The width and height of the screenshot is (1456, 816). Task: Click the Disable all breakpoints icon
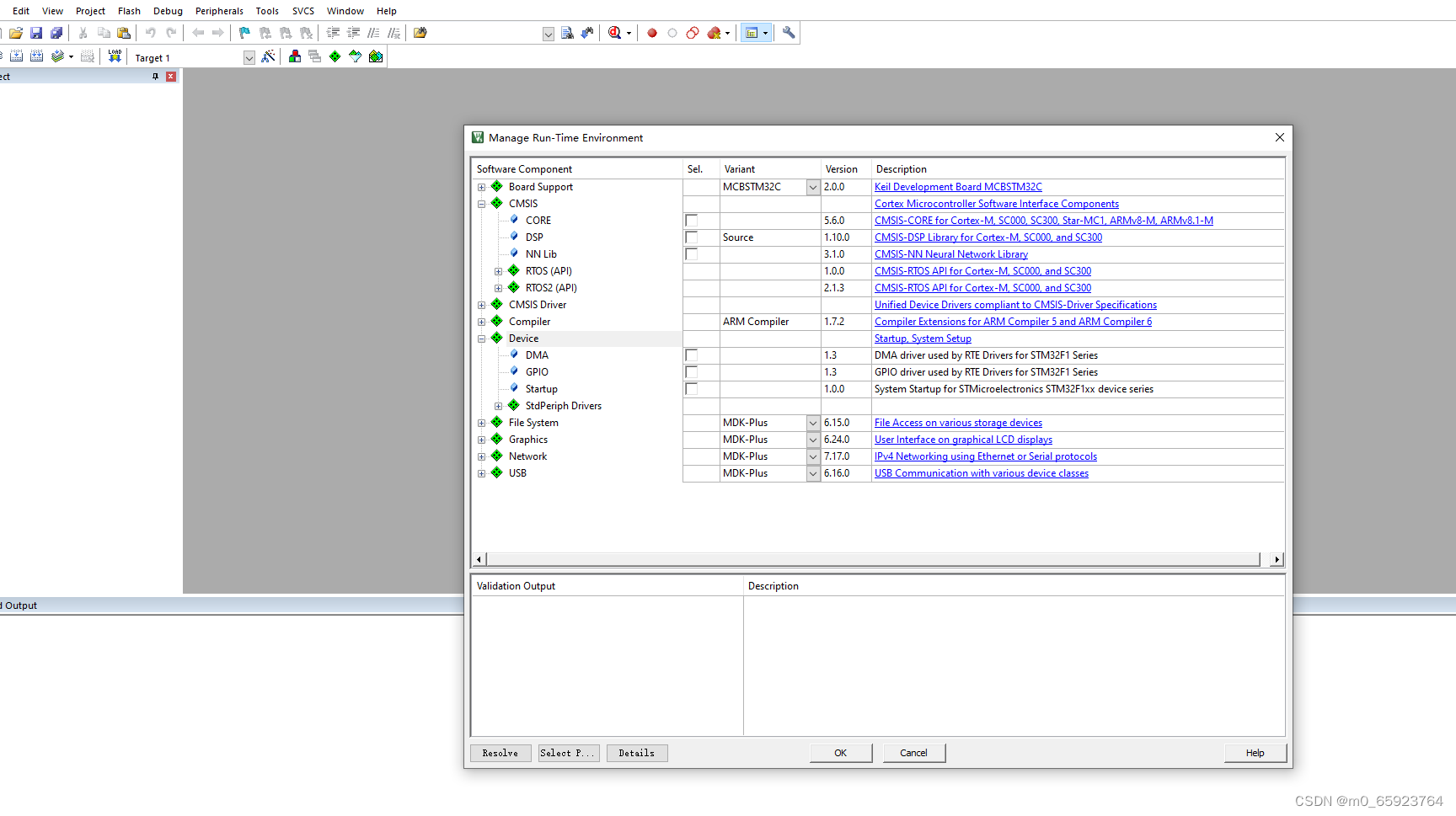pyautogui.click(x=693, y=33)
